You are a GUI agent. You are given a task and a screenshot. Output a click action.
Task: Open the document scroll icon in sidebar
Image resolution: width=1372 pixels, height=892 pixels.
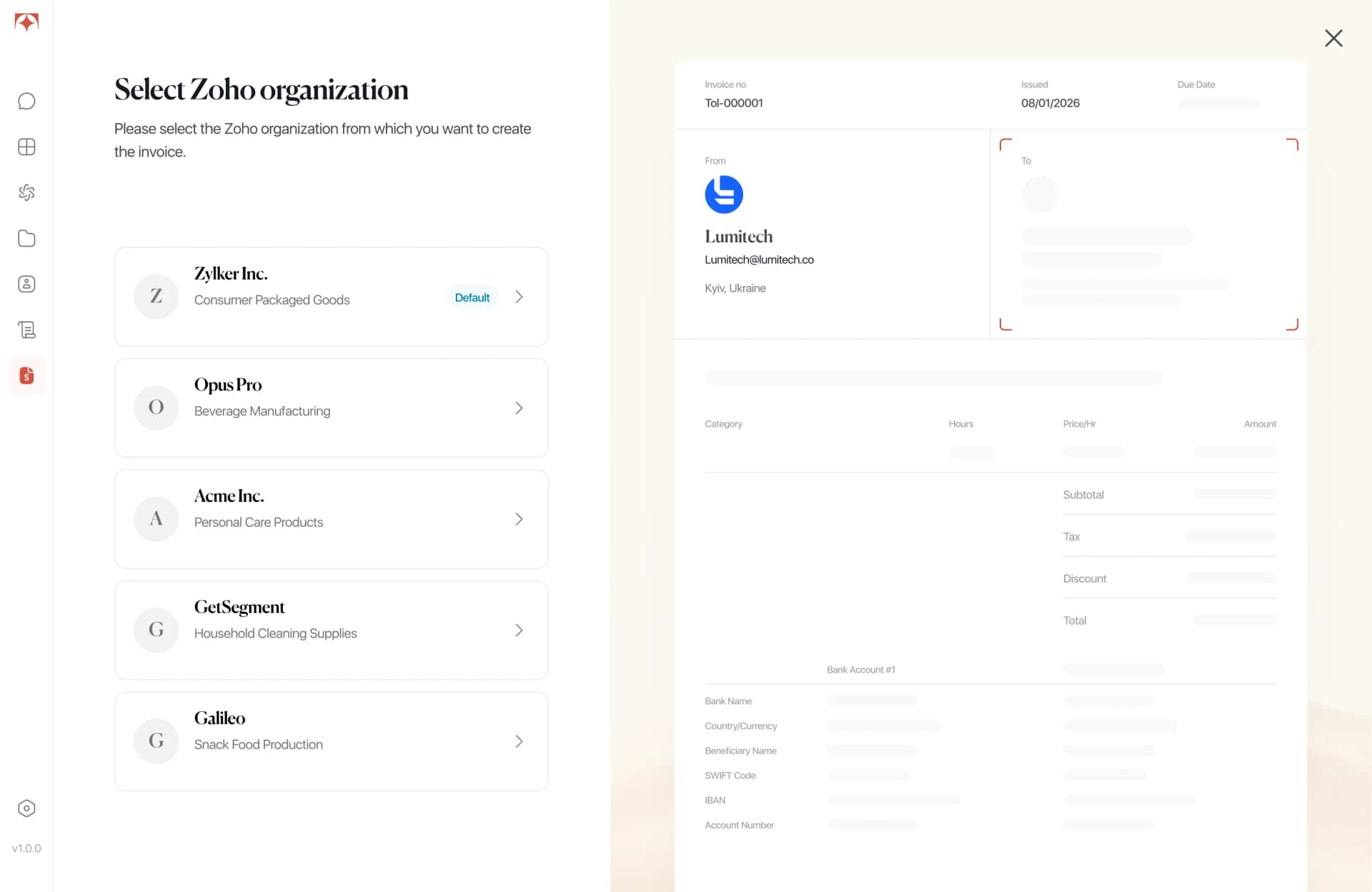tap(26, 329)
